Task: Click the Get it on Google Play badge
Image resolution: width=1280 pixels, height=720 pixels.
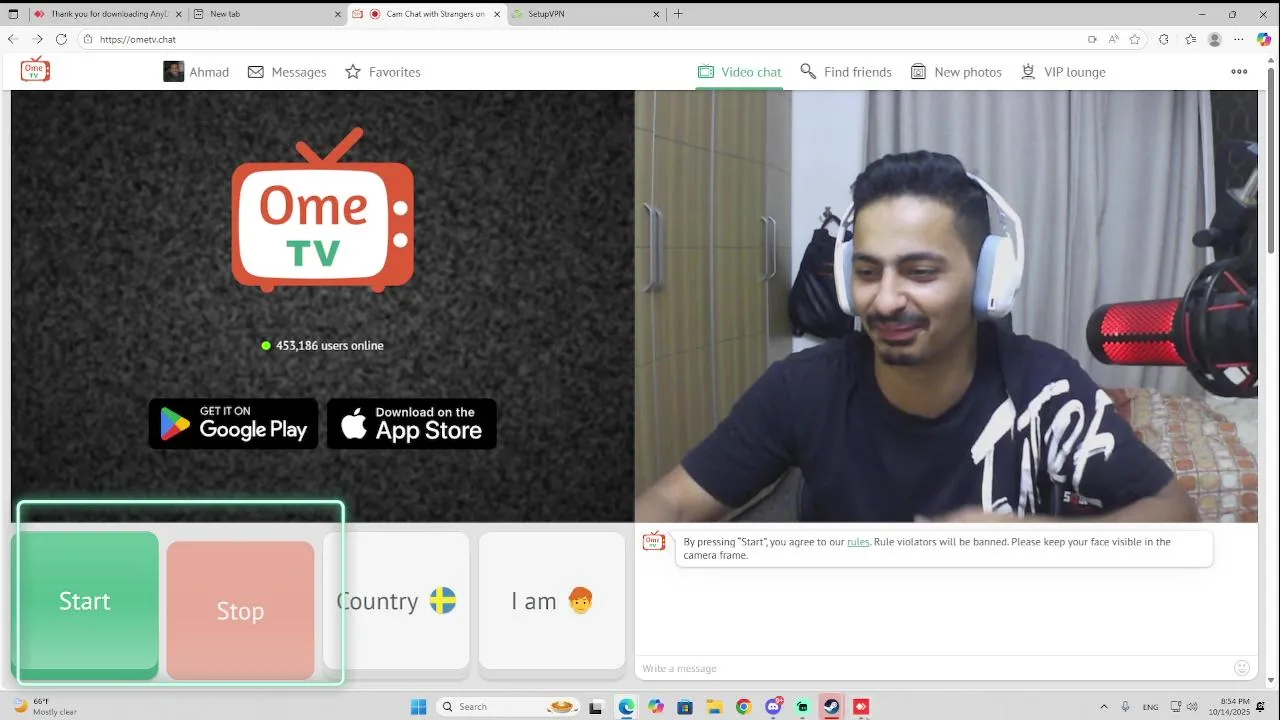Action: point(233,424)
